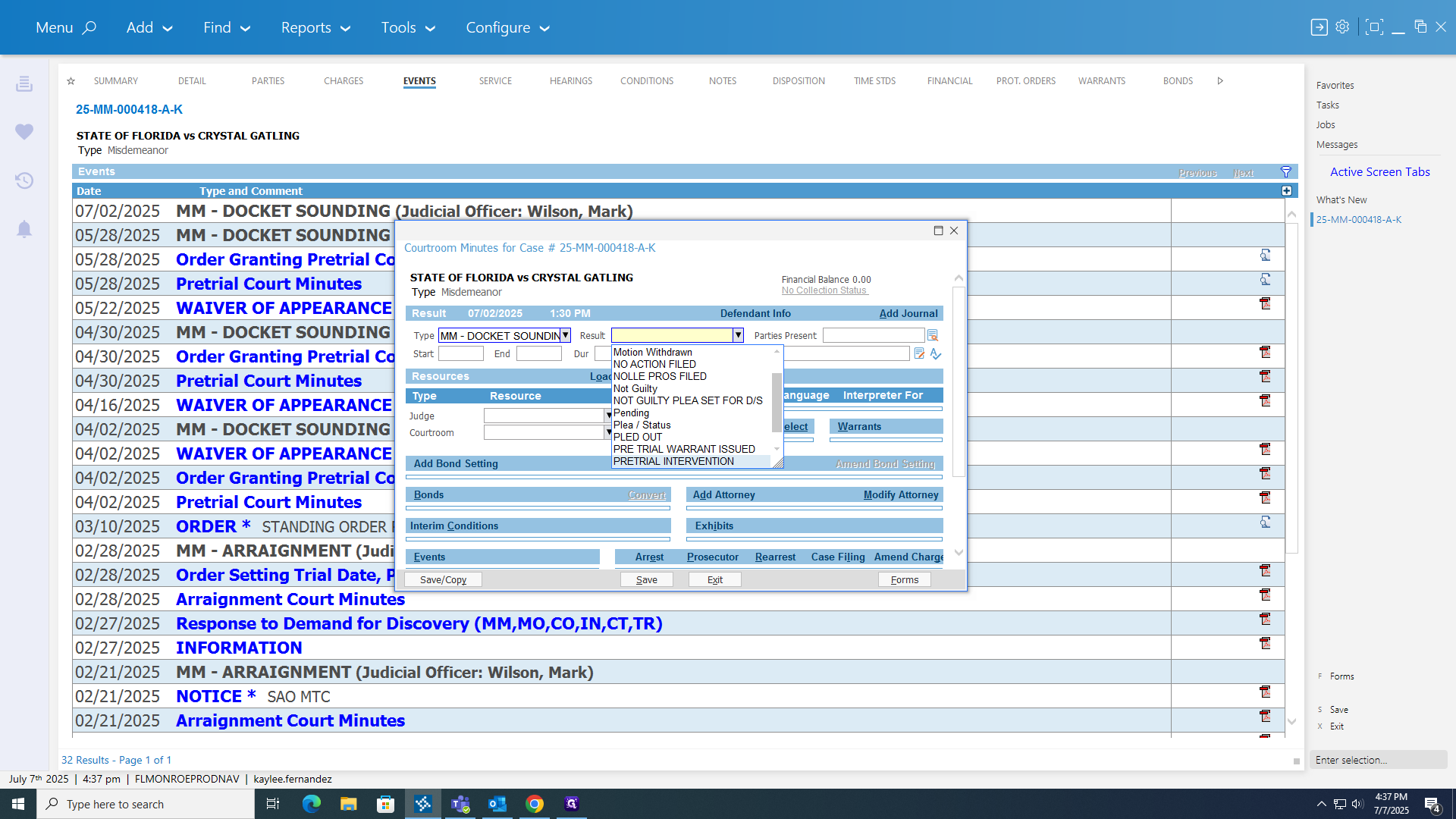The width and height of the screenshot is (1456, 819).
Task: Open Microsoft Teams from taskbar
Action: click(x=460, y=804)
